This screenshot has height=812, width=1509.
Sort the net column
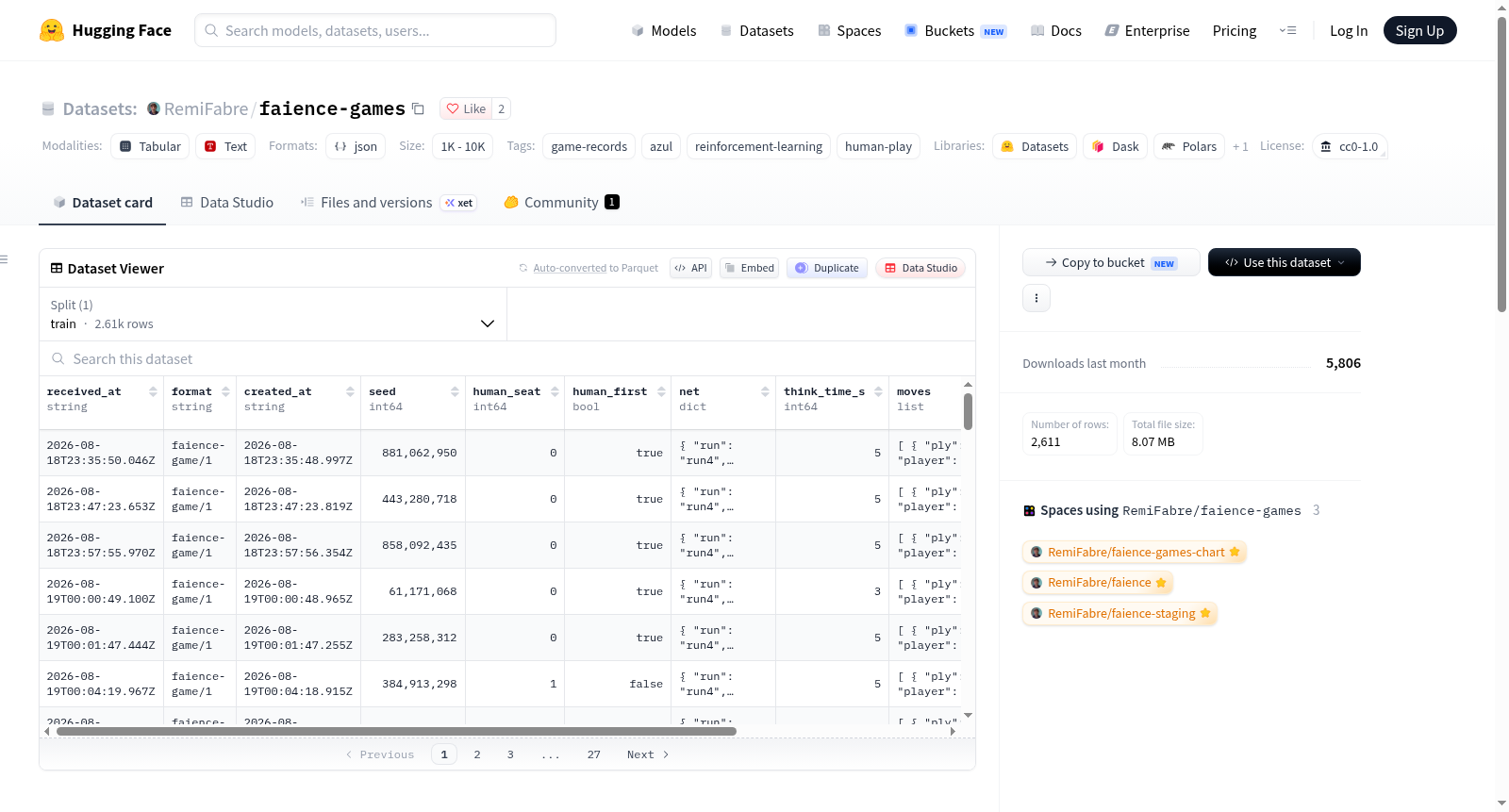click(765, 391)
